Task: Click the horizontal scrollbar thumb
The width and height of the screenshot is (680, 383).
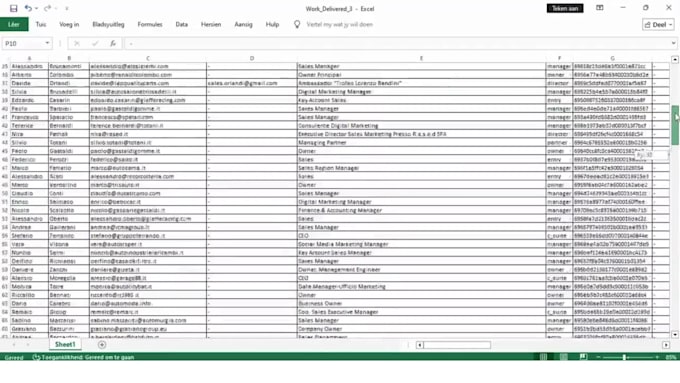Action: point(457,345)
